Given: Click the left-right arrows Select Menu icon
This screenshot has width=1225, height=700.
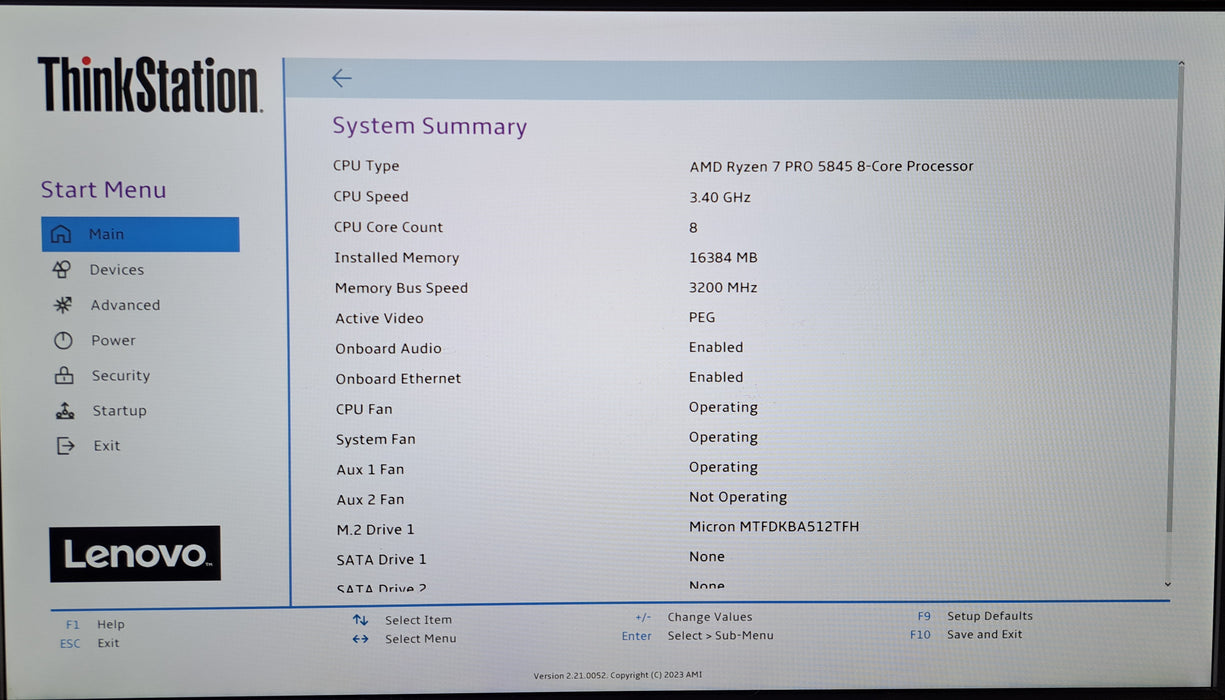Looking at the screenshot, I should click(x=361, y=639).
